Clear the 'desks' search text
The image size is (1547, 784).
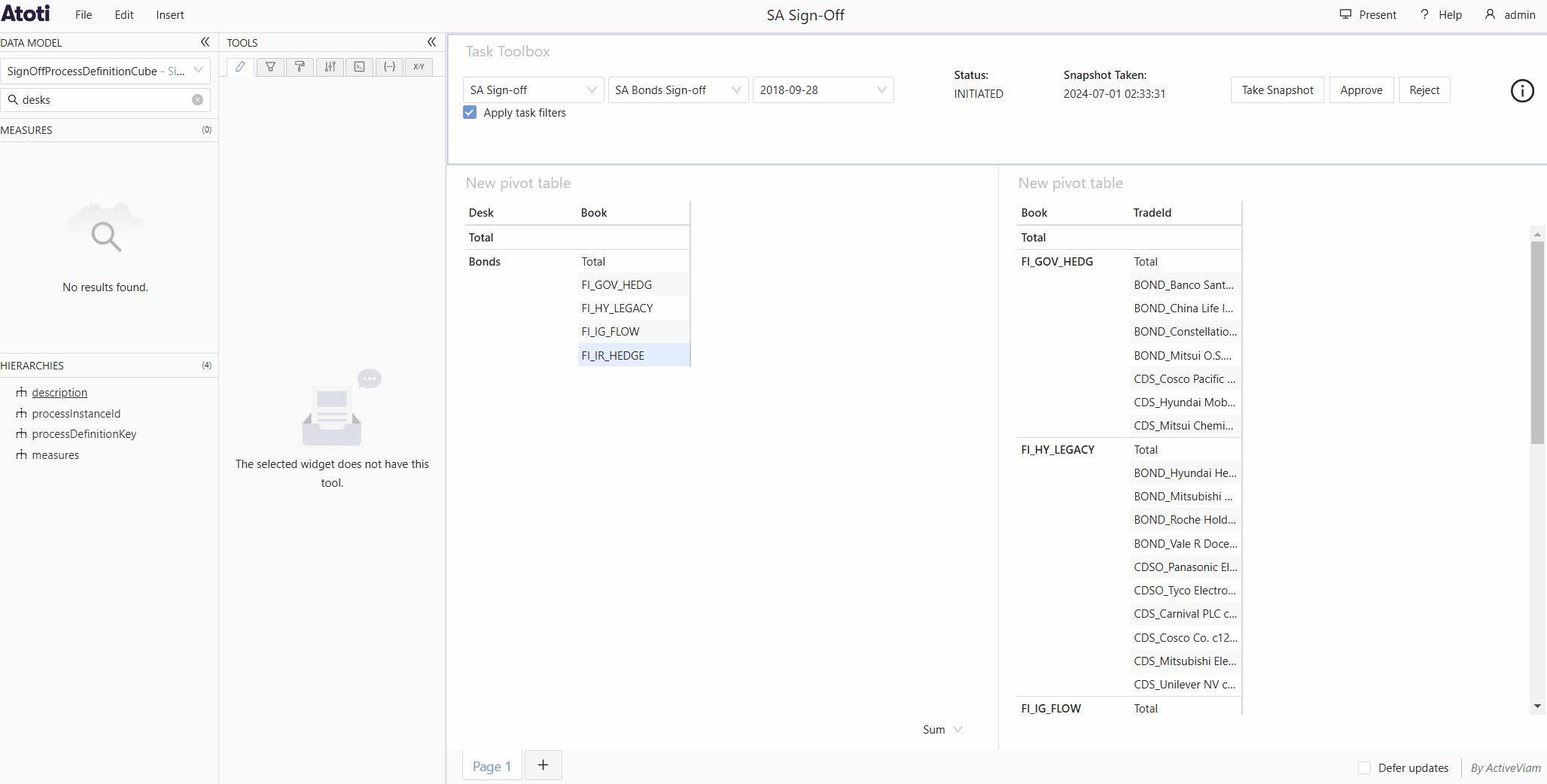pos(197,100)
